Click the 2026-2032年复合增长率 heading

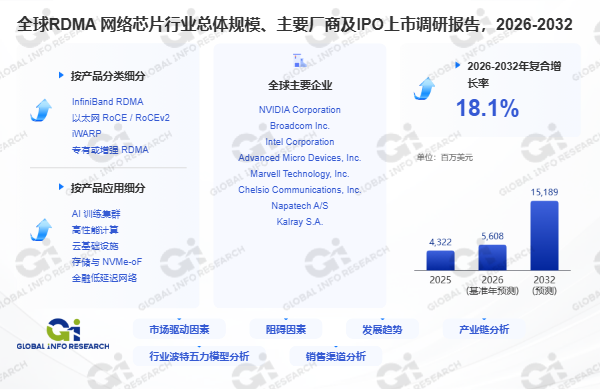pyautogui.click(x=514, y=74)
